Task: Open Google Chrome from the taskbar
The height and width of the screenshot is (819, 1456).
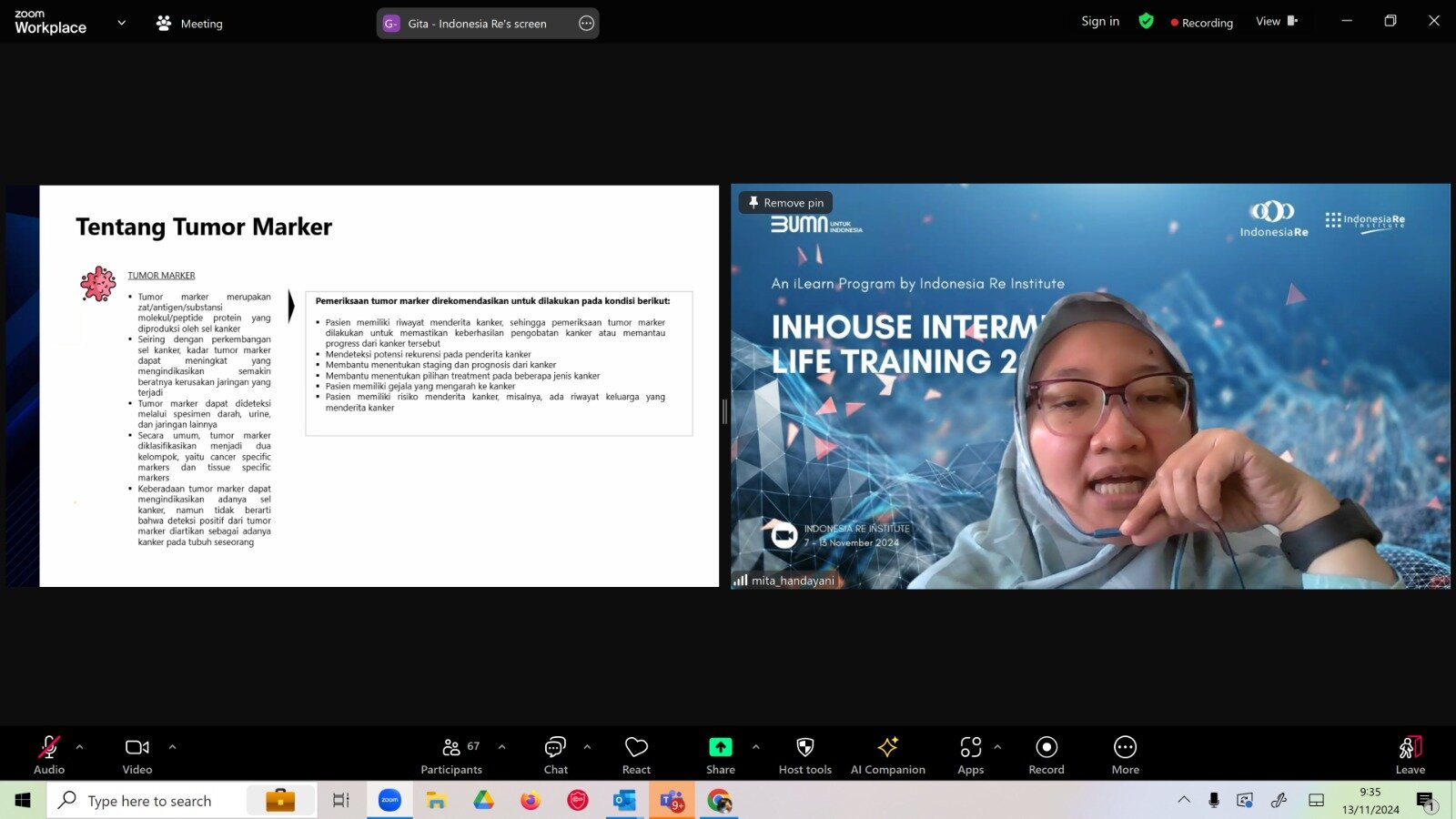Action: pyautogui.click(x=719, y=801)
